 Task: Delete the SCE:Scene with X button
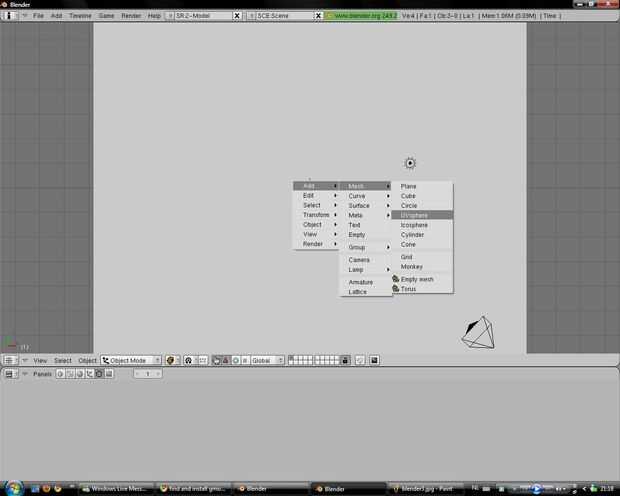coord(318,16)
